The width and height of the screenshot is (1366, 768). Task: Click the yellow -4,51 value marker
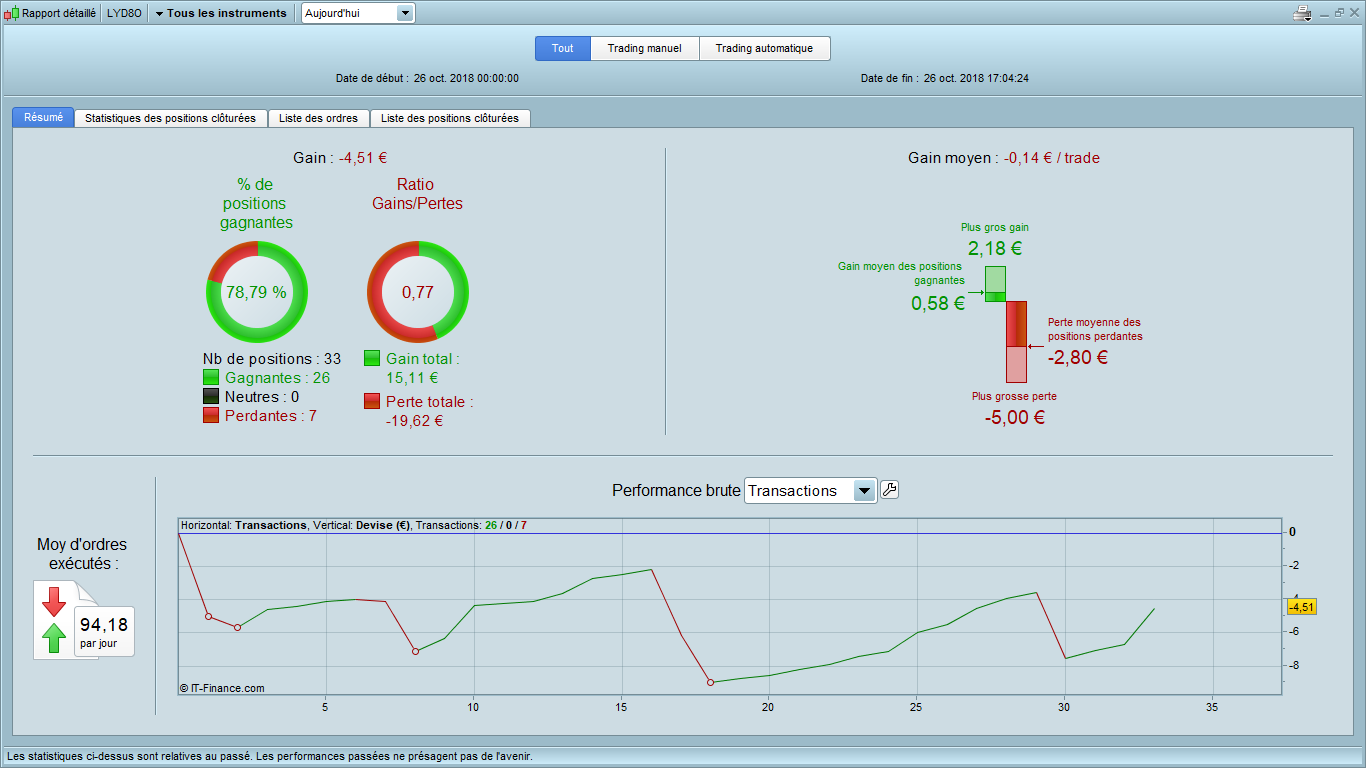click(1301, 607)
